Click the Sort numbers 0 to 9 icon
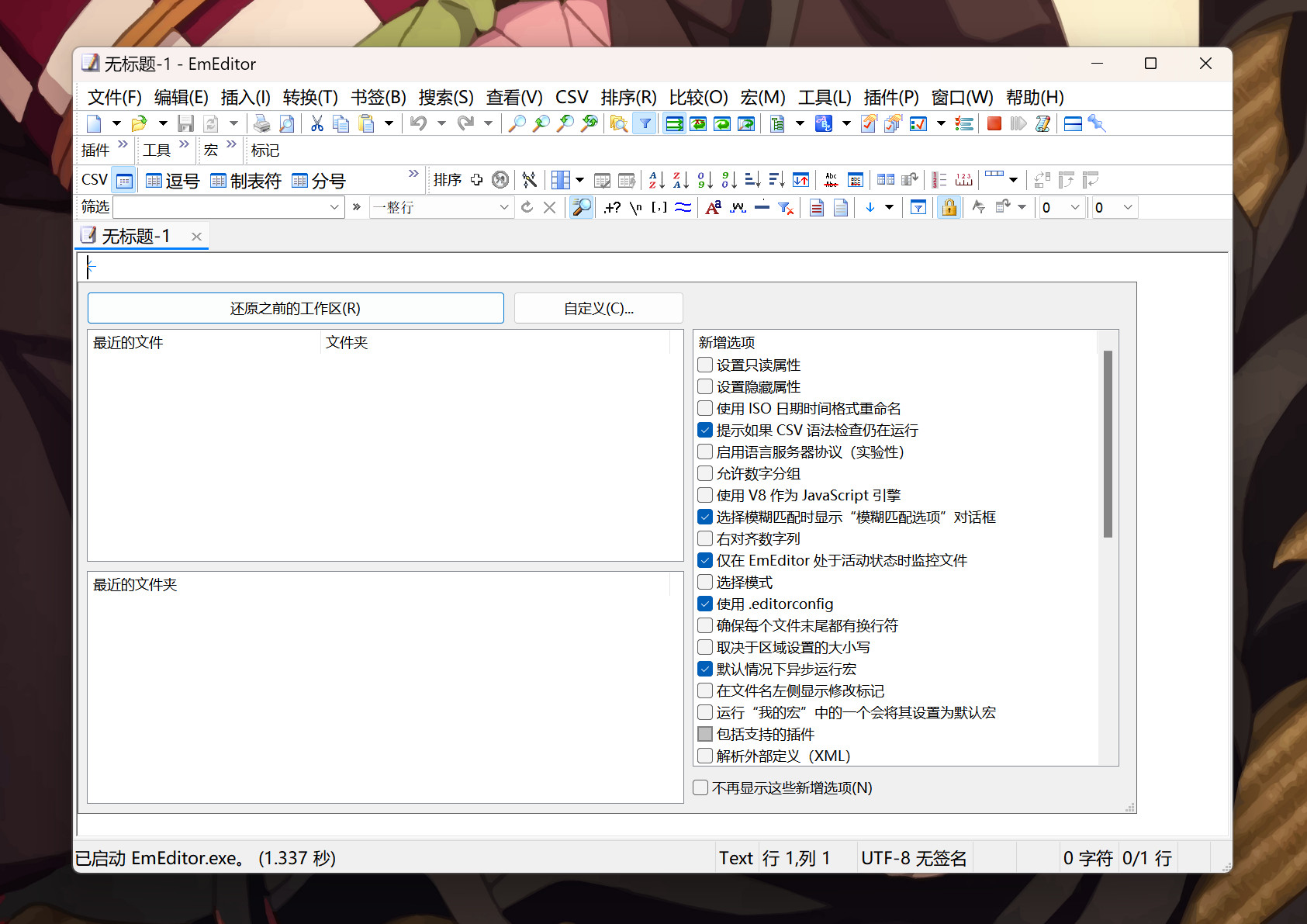Image resolution: width=1307 pixels, height=924 pixels. point(704,181)
